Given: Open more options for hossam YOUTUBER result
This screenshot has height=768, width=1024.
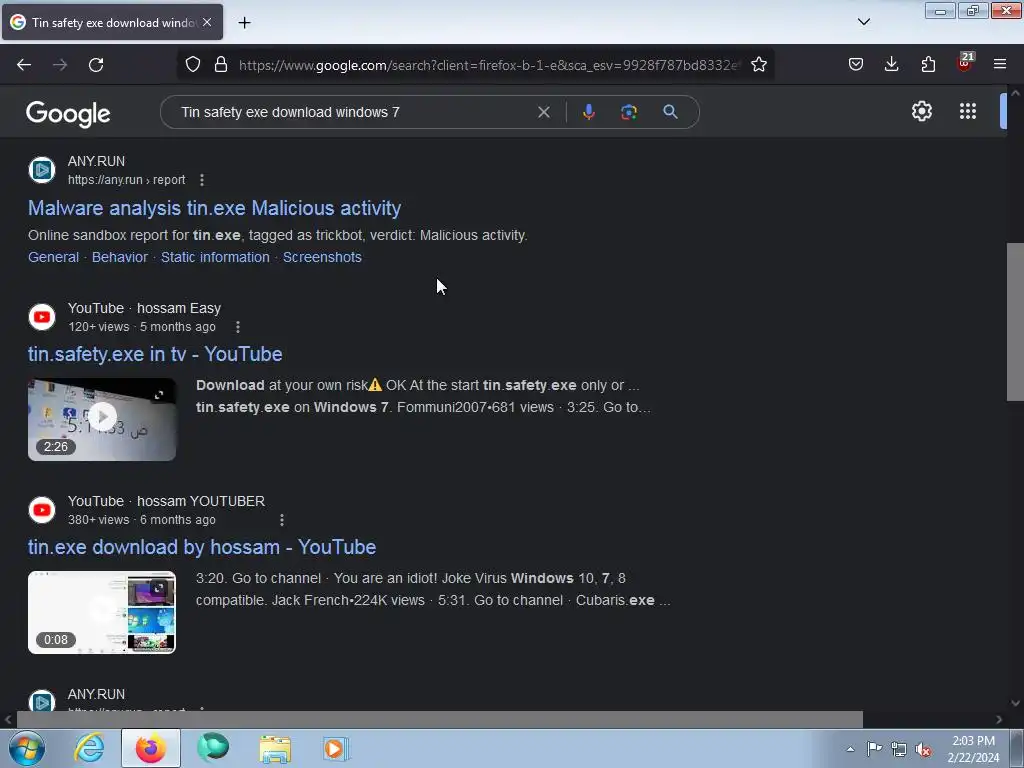Looking at the screenshot, I should coord(281,520).
